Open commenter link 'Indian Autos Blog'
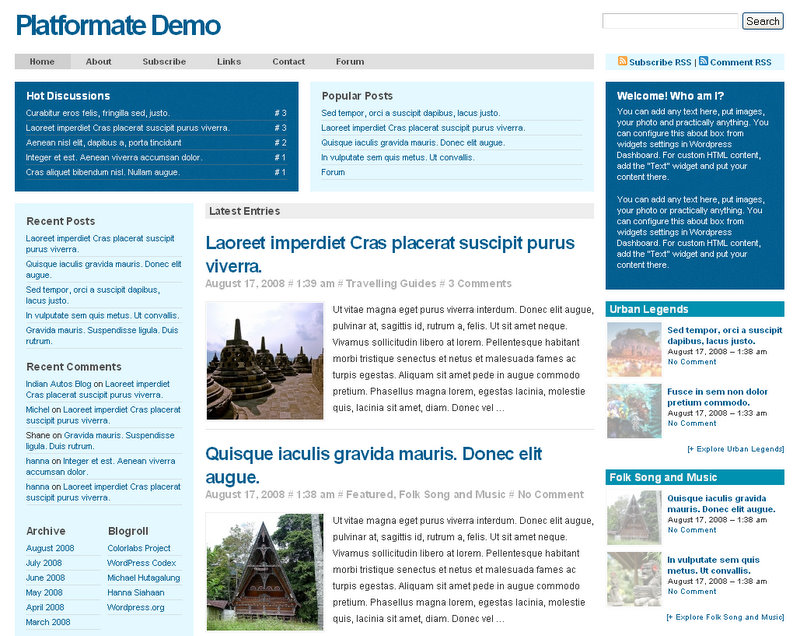Image resolution: width=800 pixels, height=636 pixels. click(58, 384)
